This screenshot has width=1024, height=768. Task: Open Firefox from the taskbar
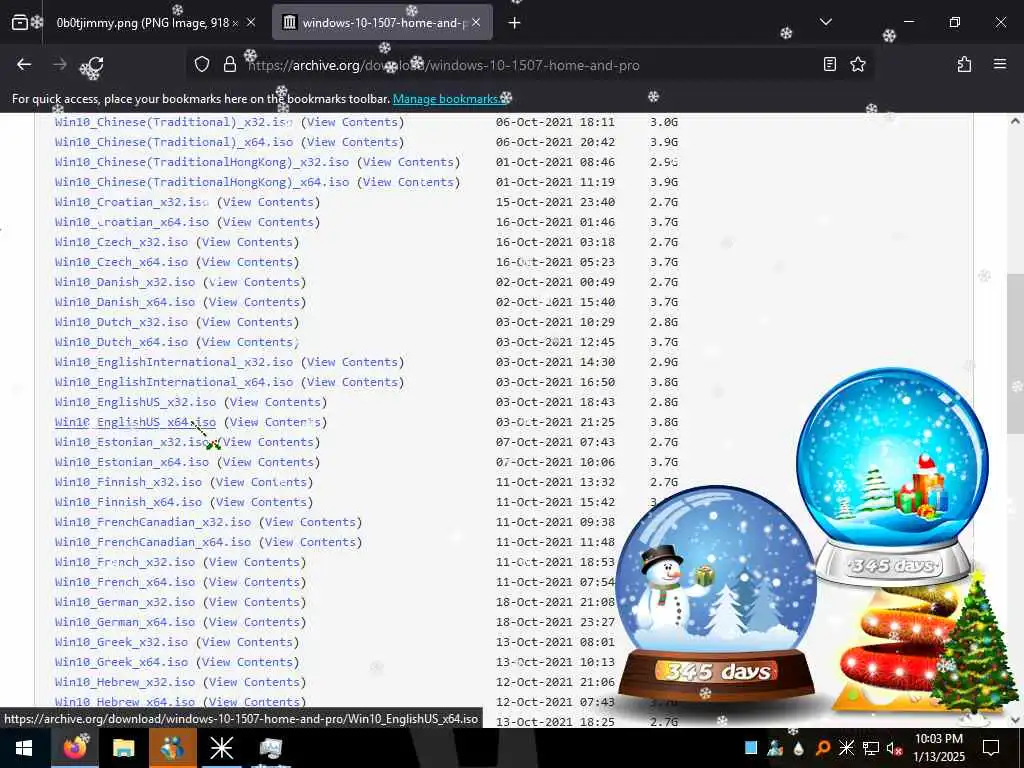tap(74, 748)
